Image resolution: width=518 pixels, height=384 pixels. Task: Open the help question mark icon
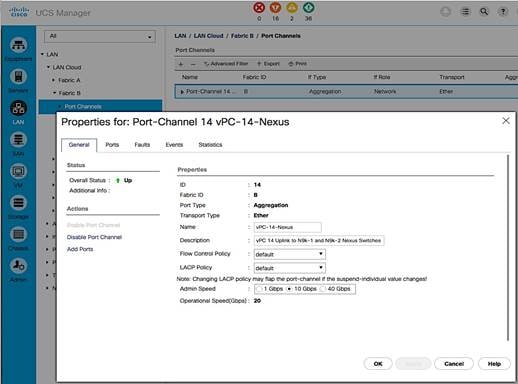pyautogui.click(x=503, y=12)
